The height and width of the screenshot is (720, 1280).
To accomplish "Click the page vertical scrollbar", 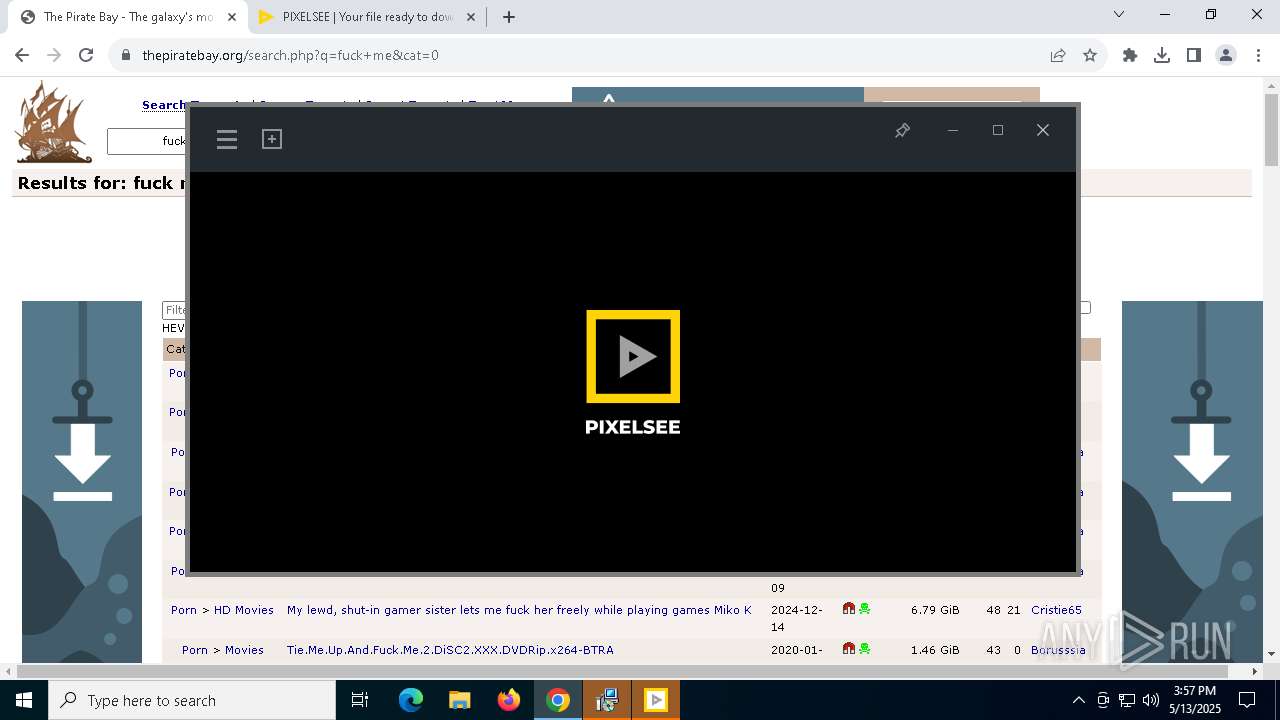I will pyautogui.click(x=1271, y=130).
